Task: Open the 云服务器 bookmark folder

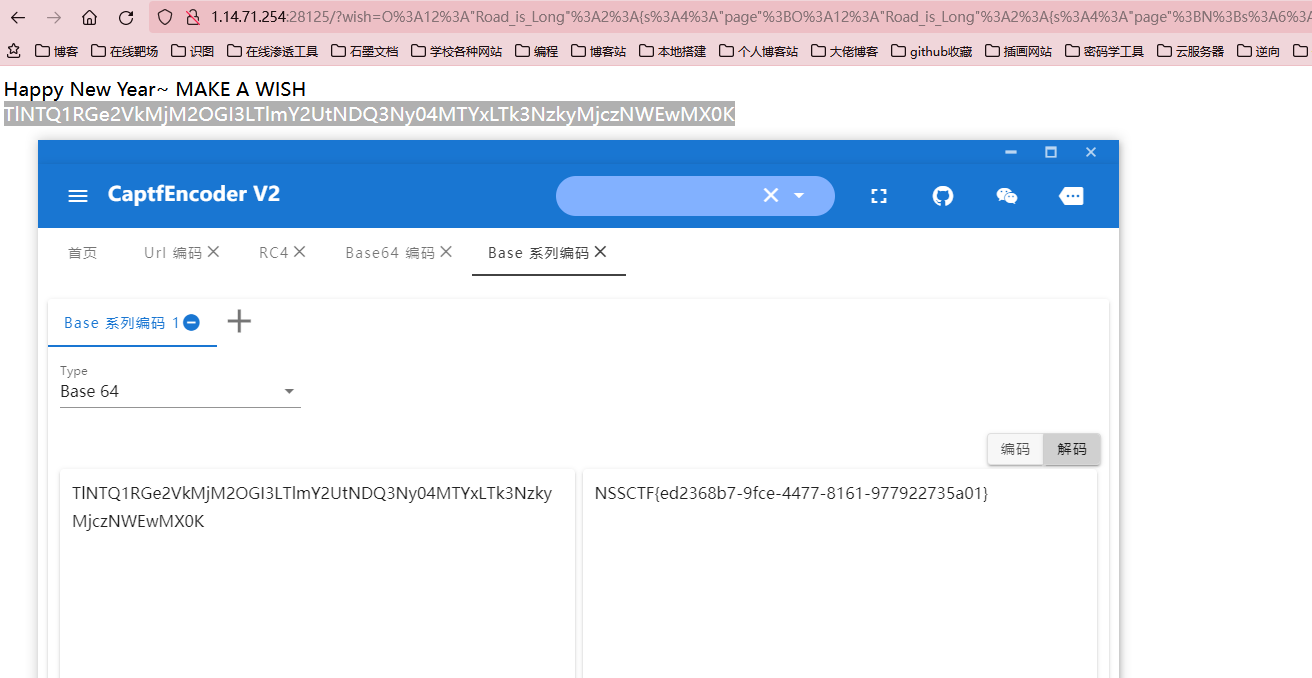Action: (x=1190, y=51)
